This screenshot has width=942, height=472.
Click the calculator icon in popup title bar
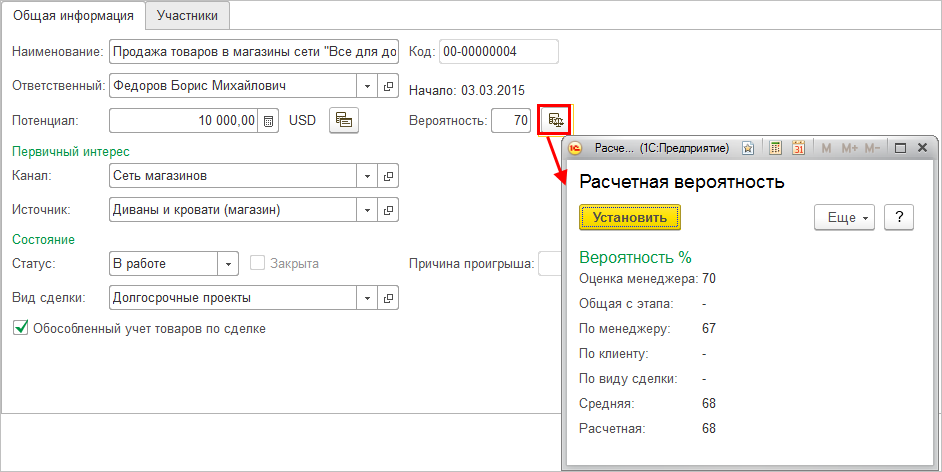(x=775, y=148)
